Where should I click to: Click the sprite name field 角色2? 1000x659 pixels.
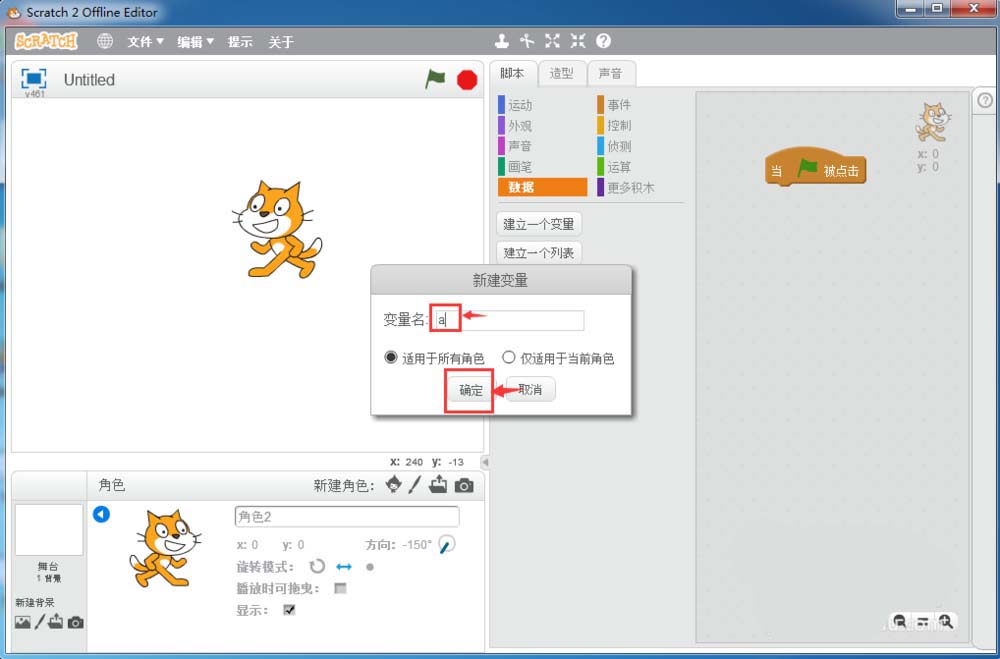pos(347,516)
